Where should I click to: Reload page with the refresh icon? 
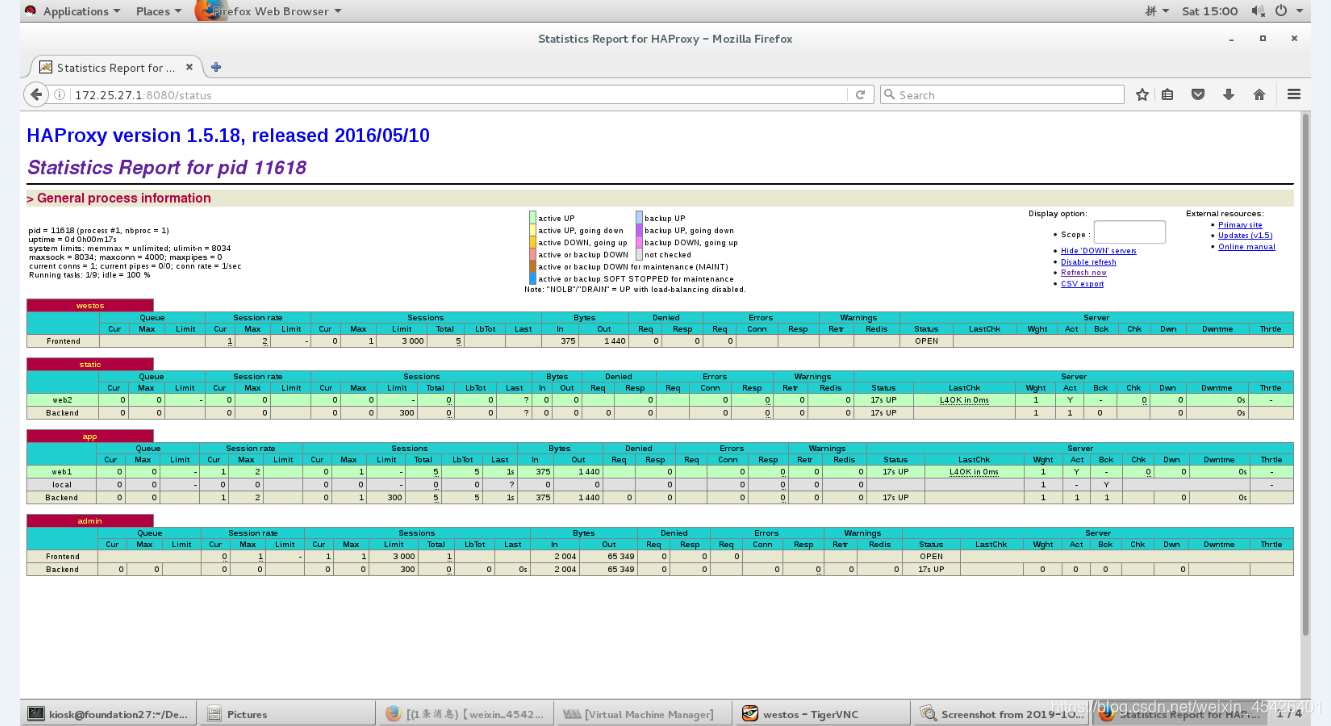click(x=859, y=94)
